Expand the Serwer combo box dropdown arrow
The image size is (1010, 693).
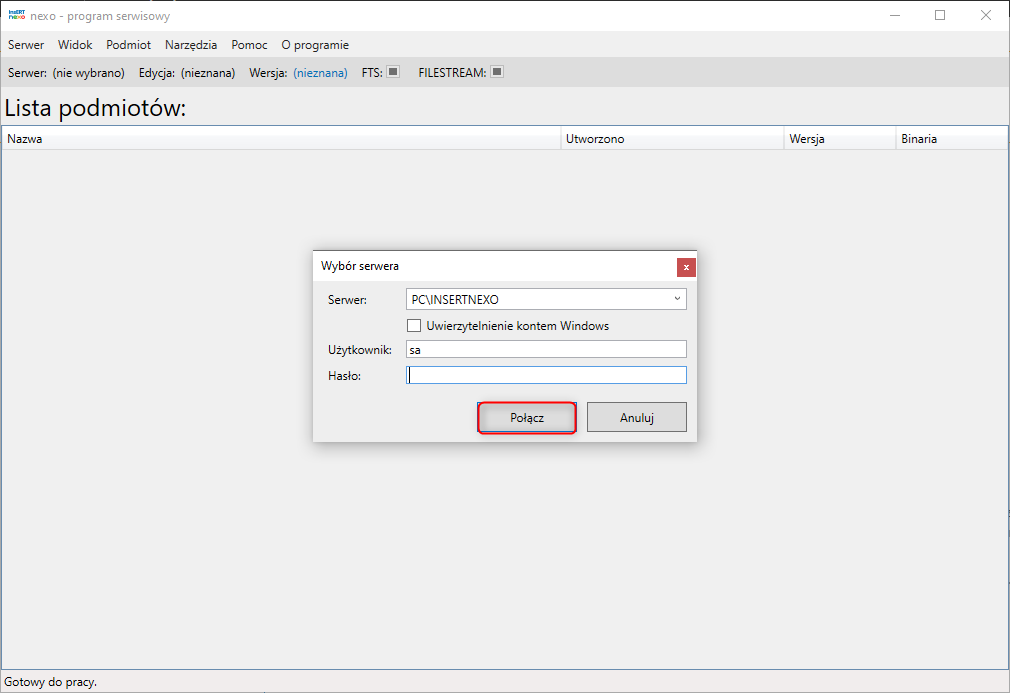[x=677, y=299]
